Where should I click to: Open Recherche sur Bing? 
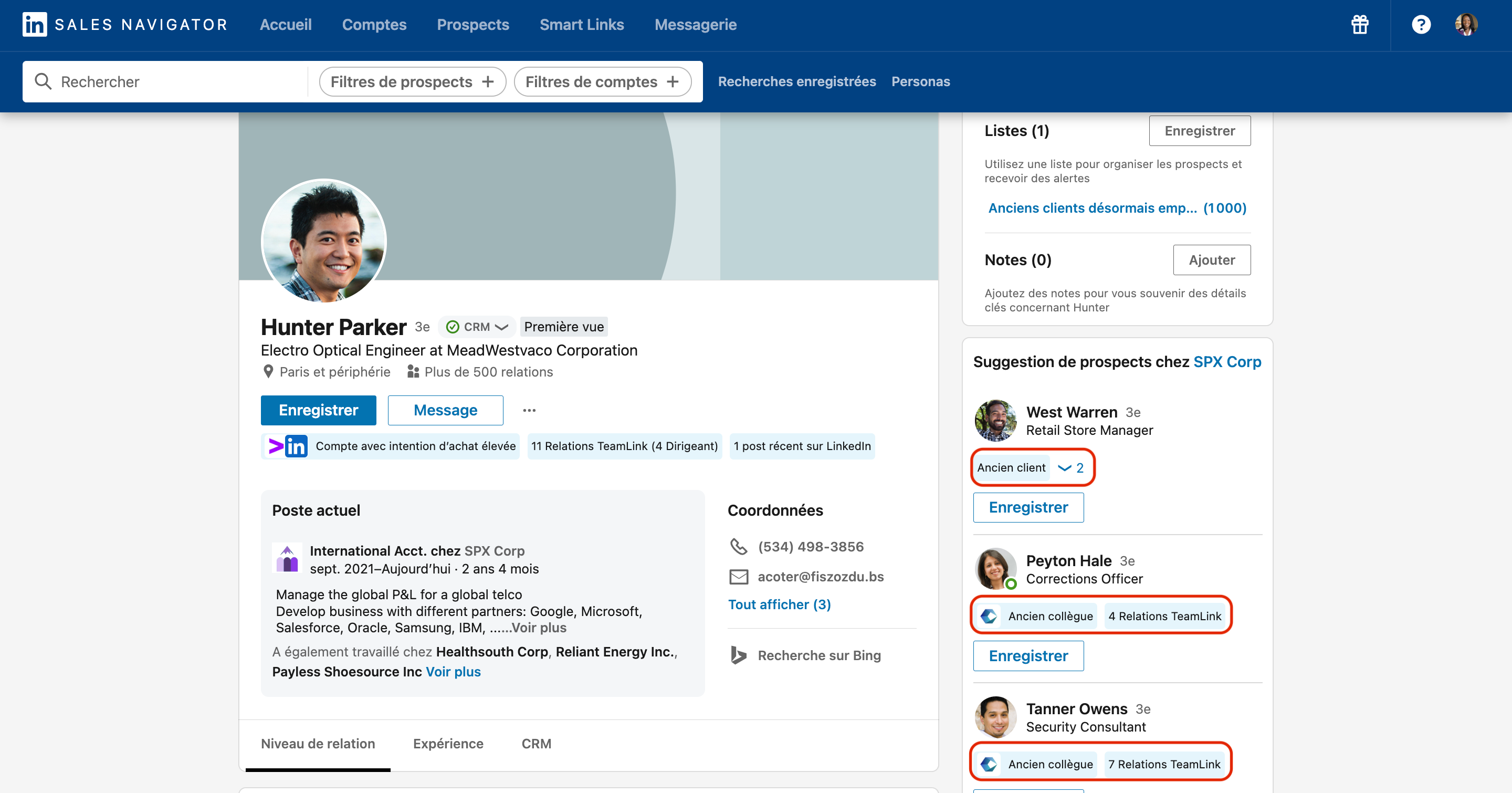(x=819, y=655)
